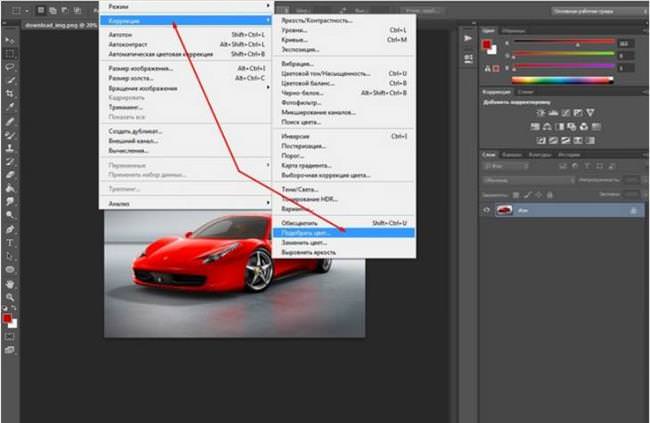
Task: Select the Lasso tool
Action: [x=10, y=67]
